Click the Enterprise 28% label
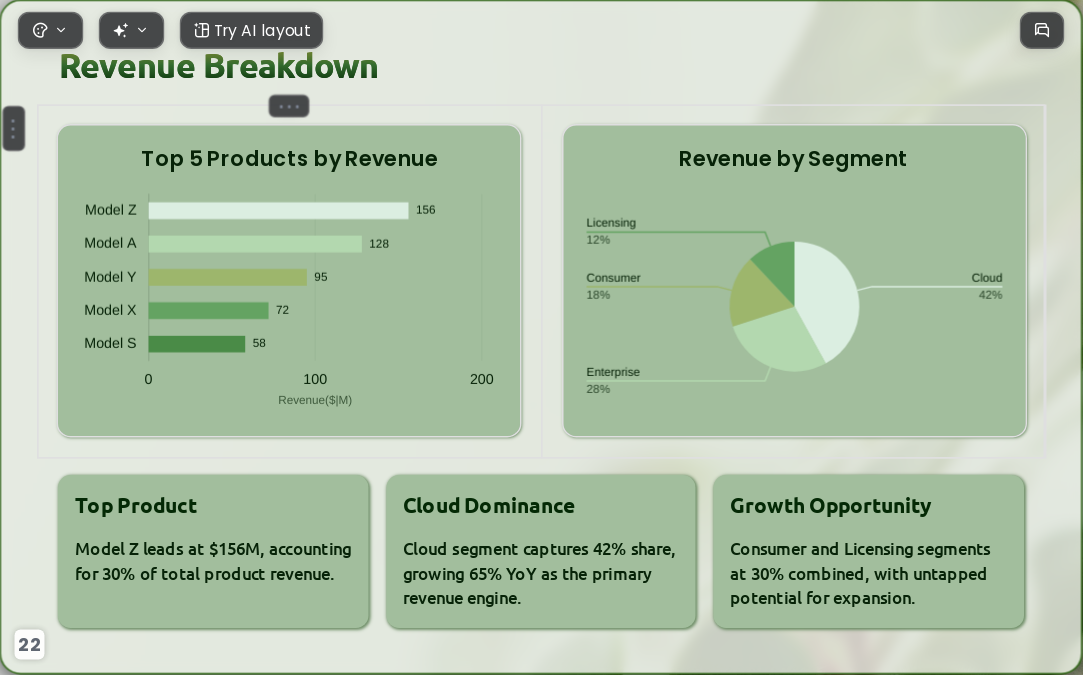Screen dimensions: 1083x677 click(x=613, y=381)
